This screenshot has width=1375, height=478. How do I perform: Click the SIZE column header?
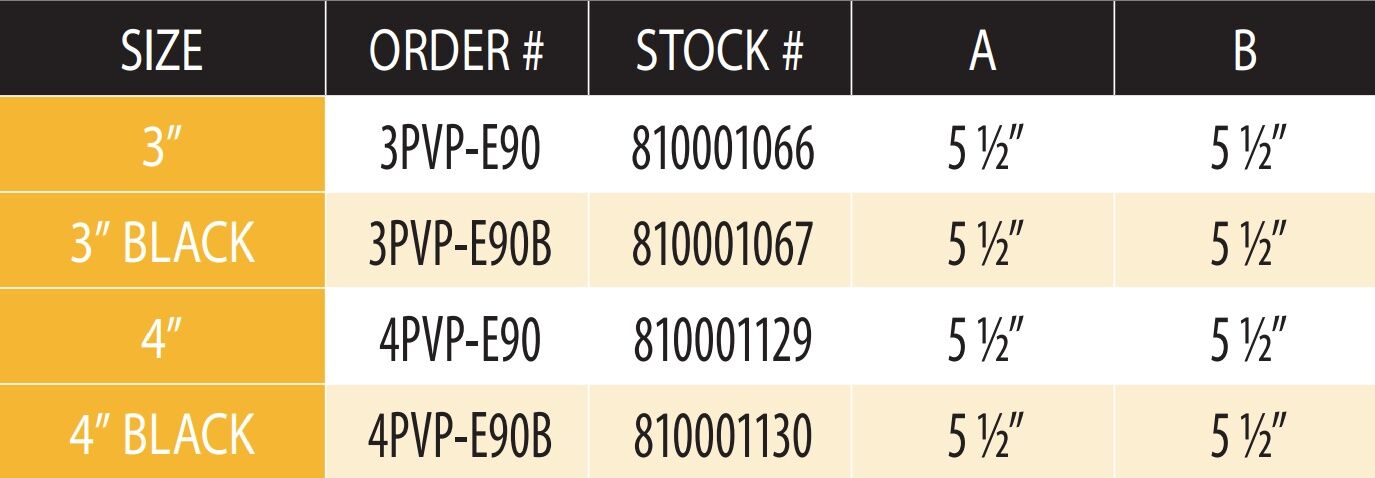(x=162, y=50)
